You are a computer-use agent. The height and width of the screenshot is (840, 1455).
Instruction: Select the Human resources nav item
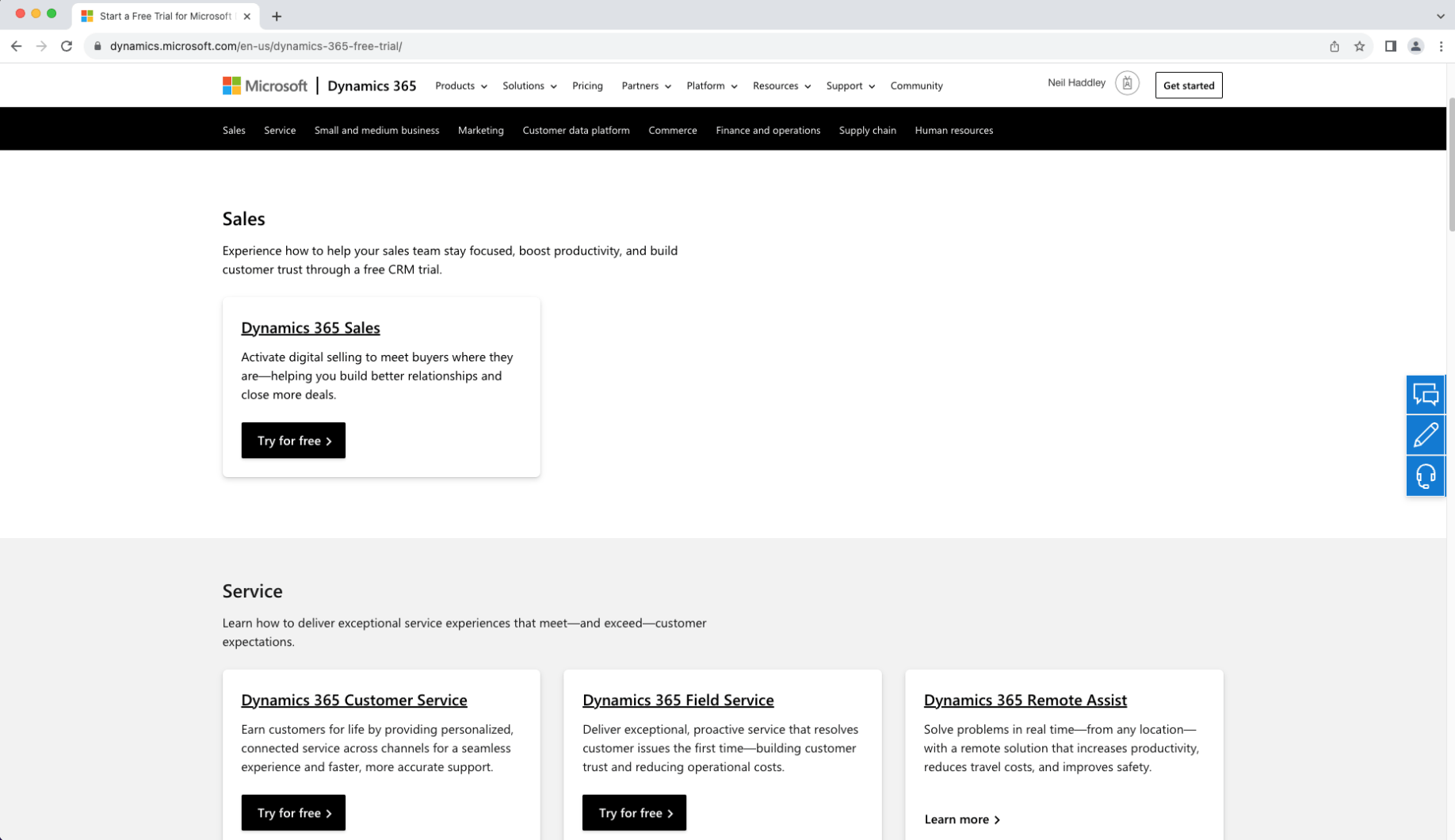click(954, 130)
